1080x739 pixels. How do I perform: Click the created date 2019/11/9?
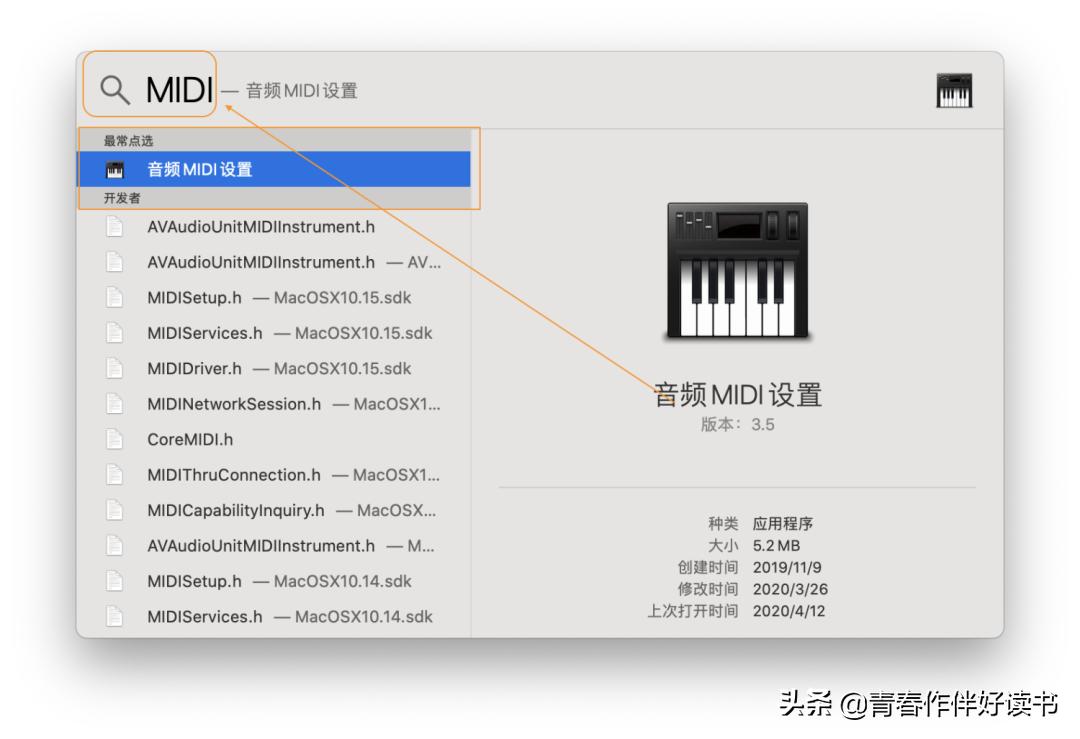coord(787,568)
